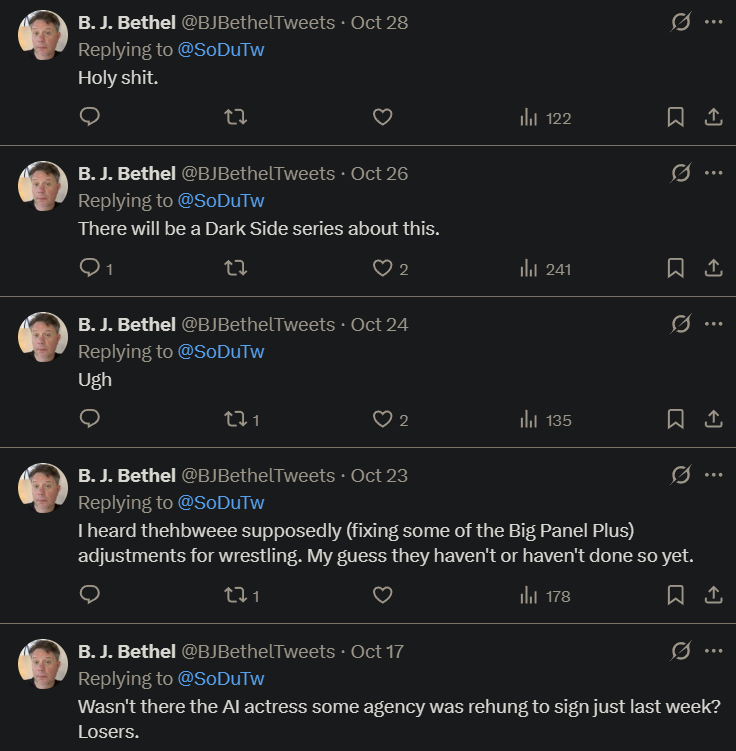Bookmark the Big Panel Plus tweet
The width and height of the screenshot is (736, 751).
pyautogui.click(x=675, y=595)
